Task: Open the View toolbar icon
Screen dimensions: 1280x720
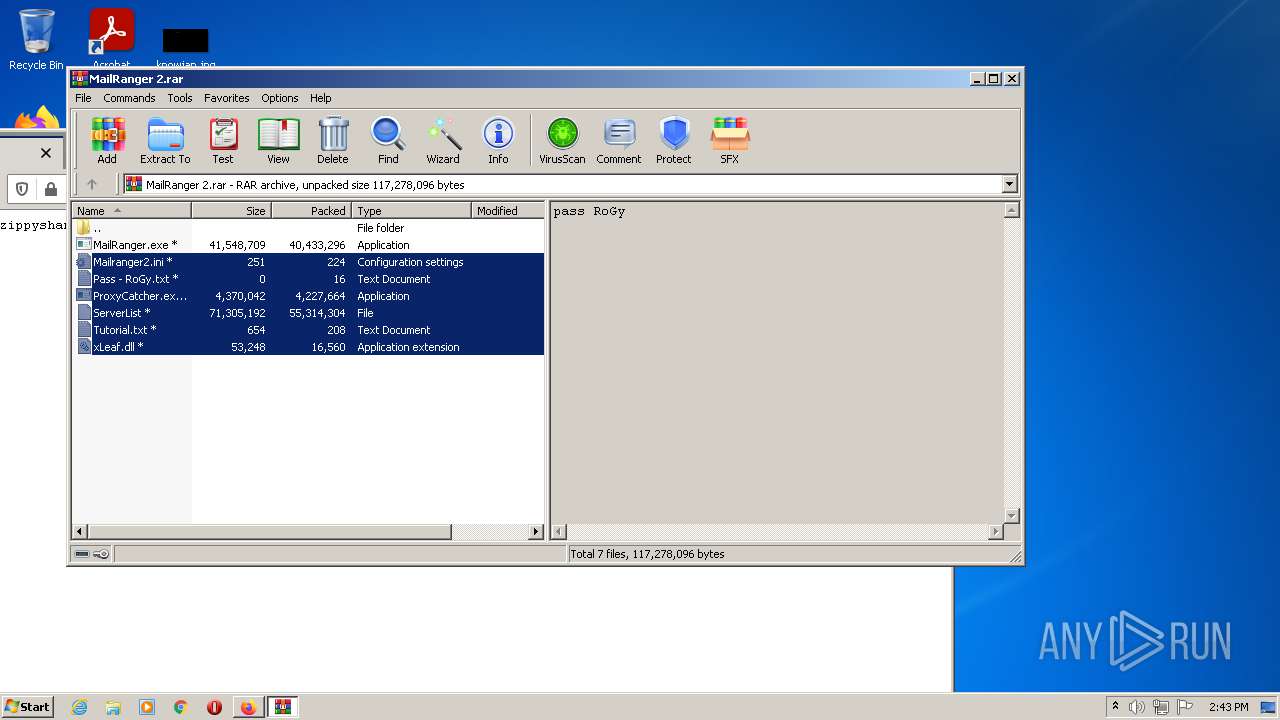Action: tap(278, 140)
